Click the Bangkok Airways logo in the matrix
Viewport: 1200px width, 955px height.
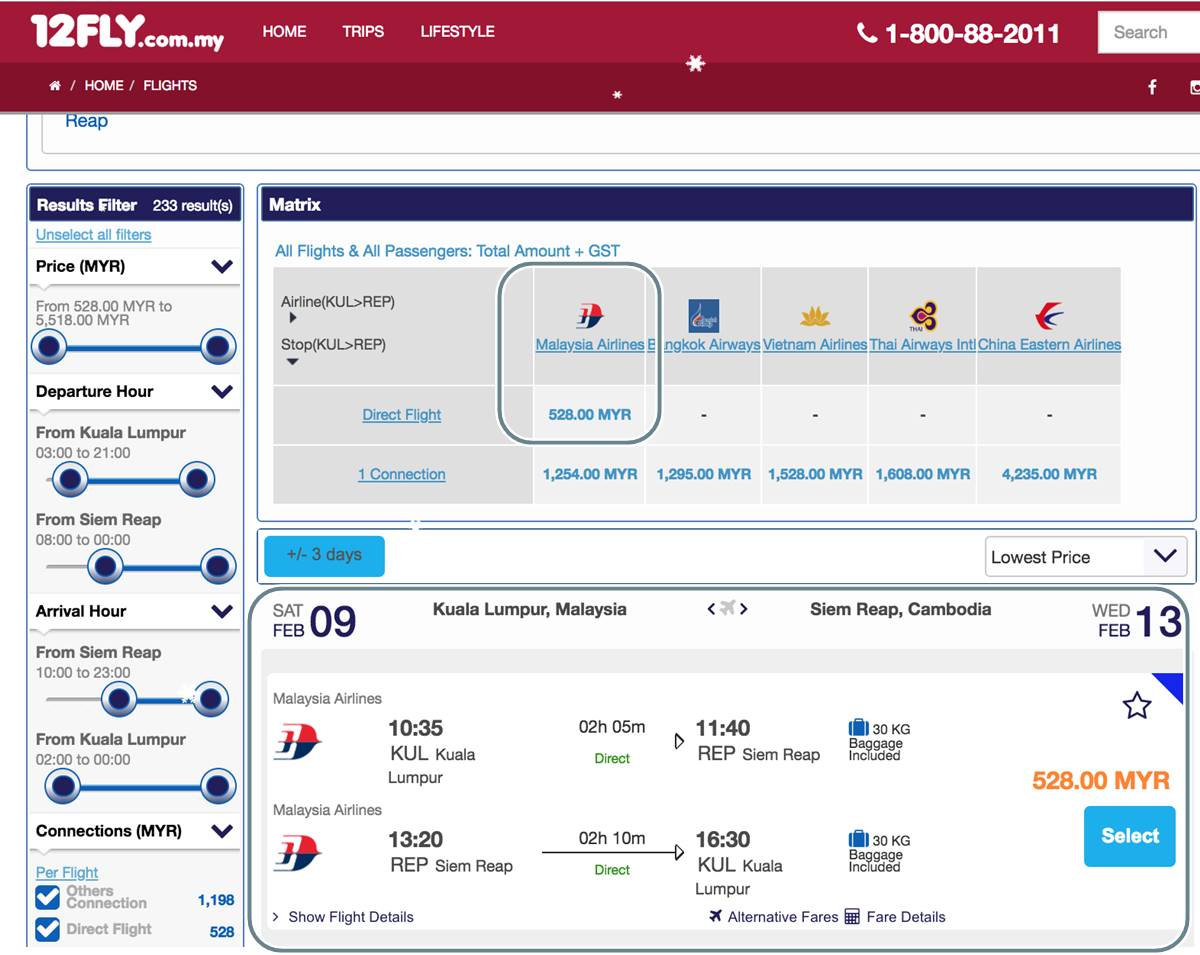click(704, 316)
